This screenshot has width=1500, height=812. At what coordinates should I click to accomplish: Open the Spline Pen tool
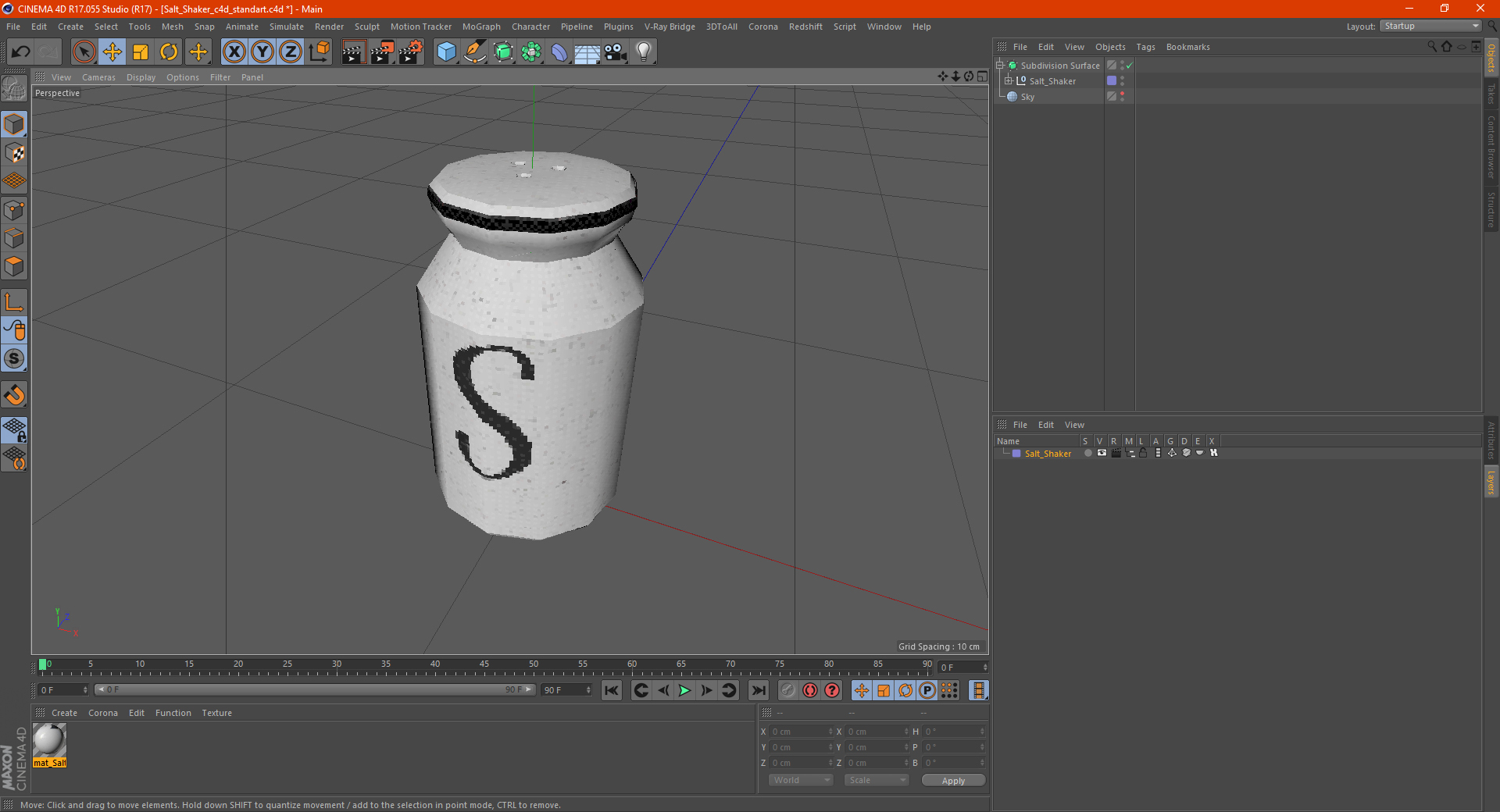pyautogui.click(x=474, y=52)
